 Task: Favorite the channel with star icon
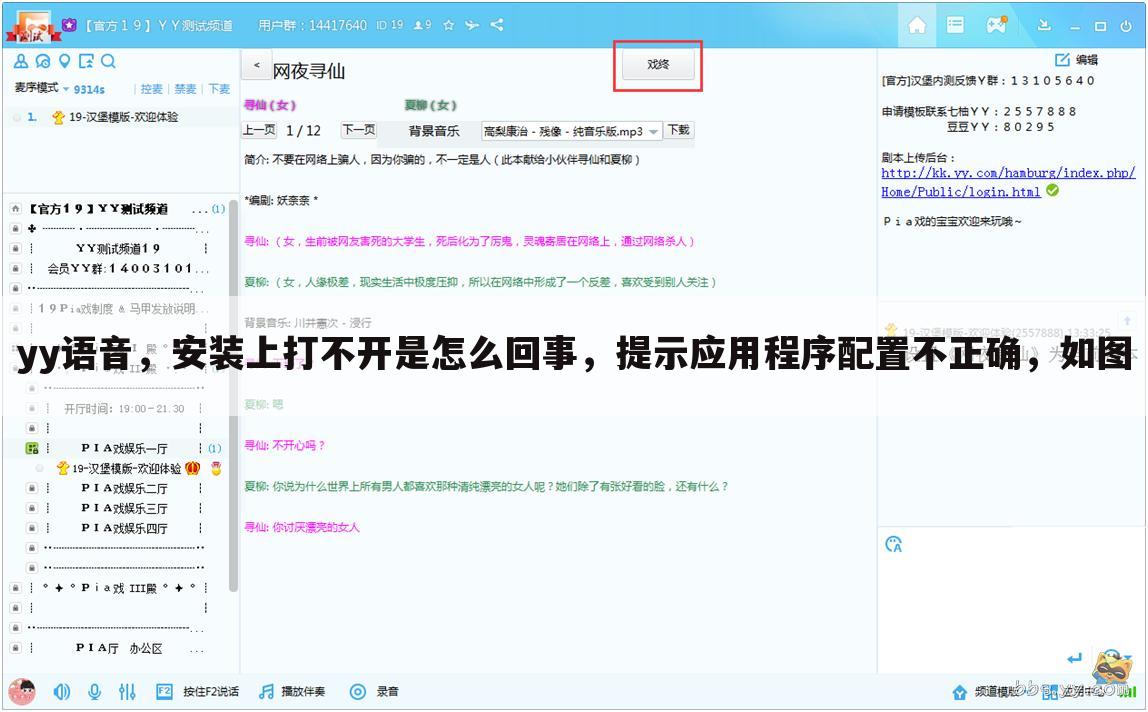tap(449, 25)
